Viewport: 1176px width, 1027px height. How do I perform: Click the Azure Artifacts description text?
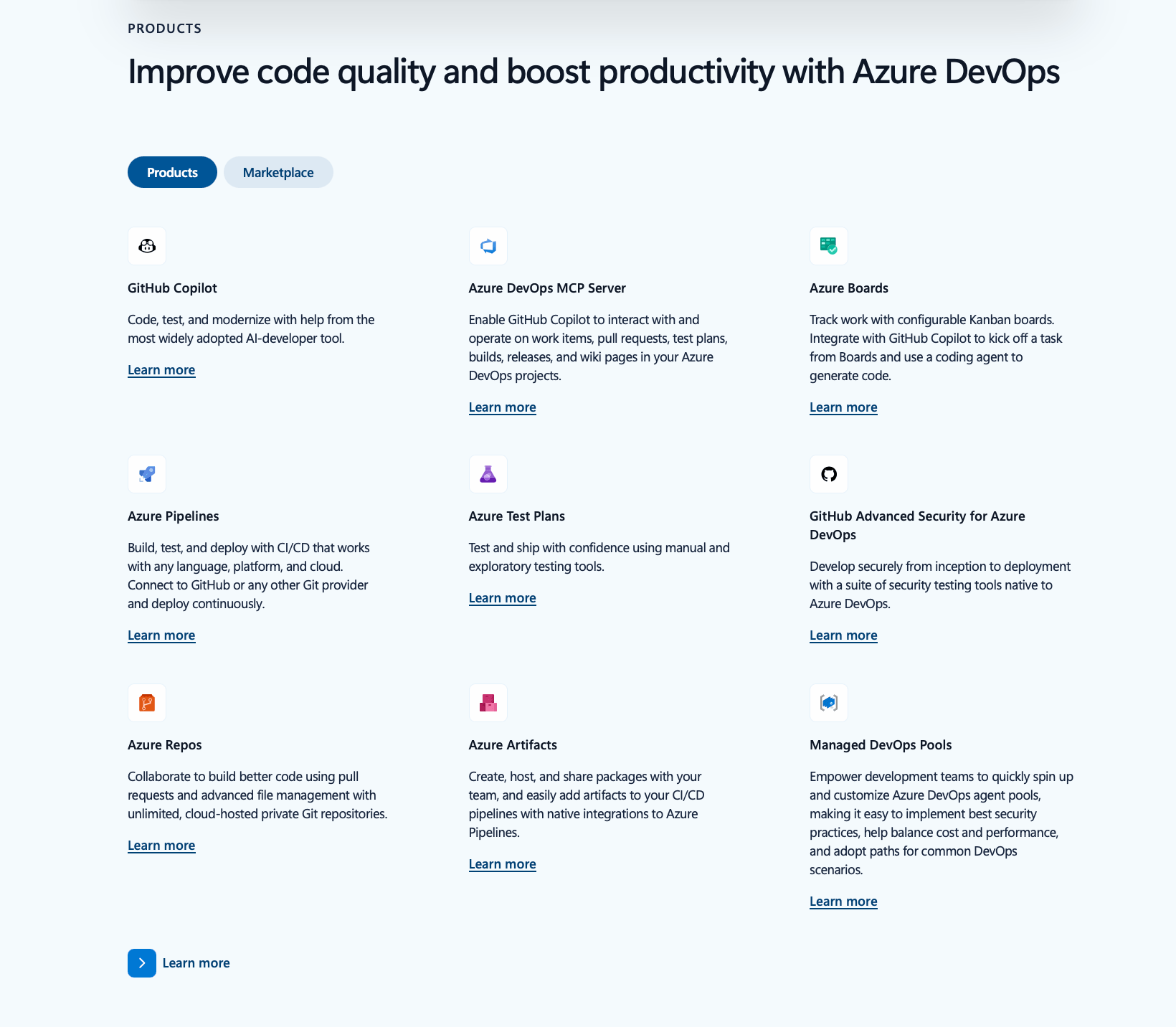587,805
